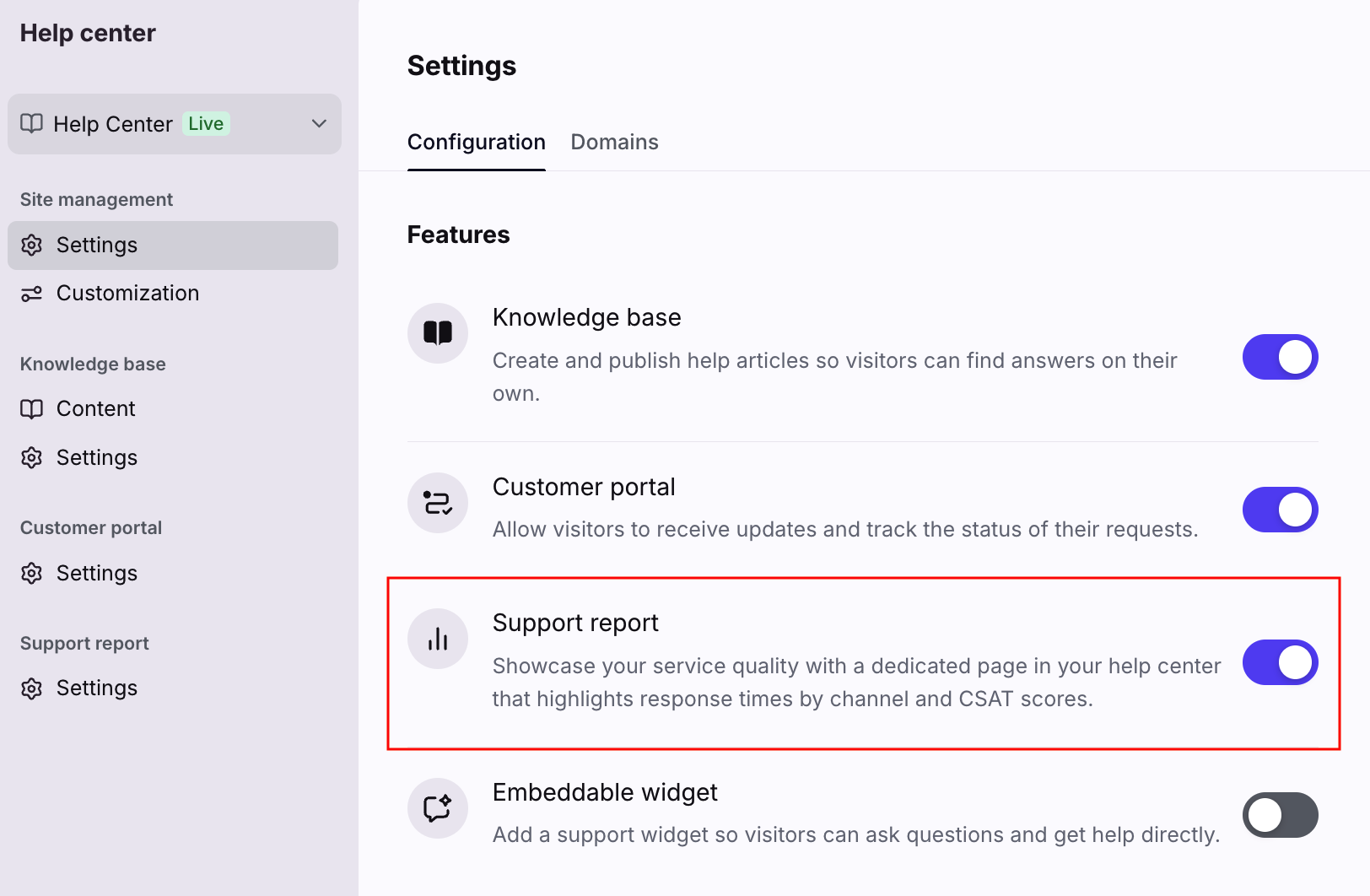The image size is (1370, 896).
Task: Enable the Embeddable widget toggle
Action: click(x=1280, y=815)
